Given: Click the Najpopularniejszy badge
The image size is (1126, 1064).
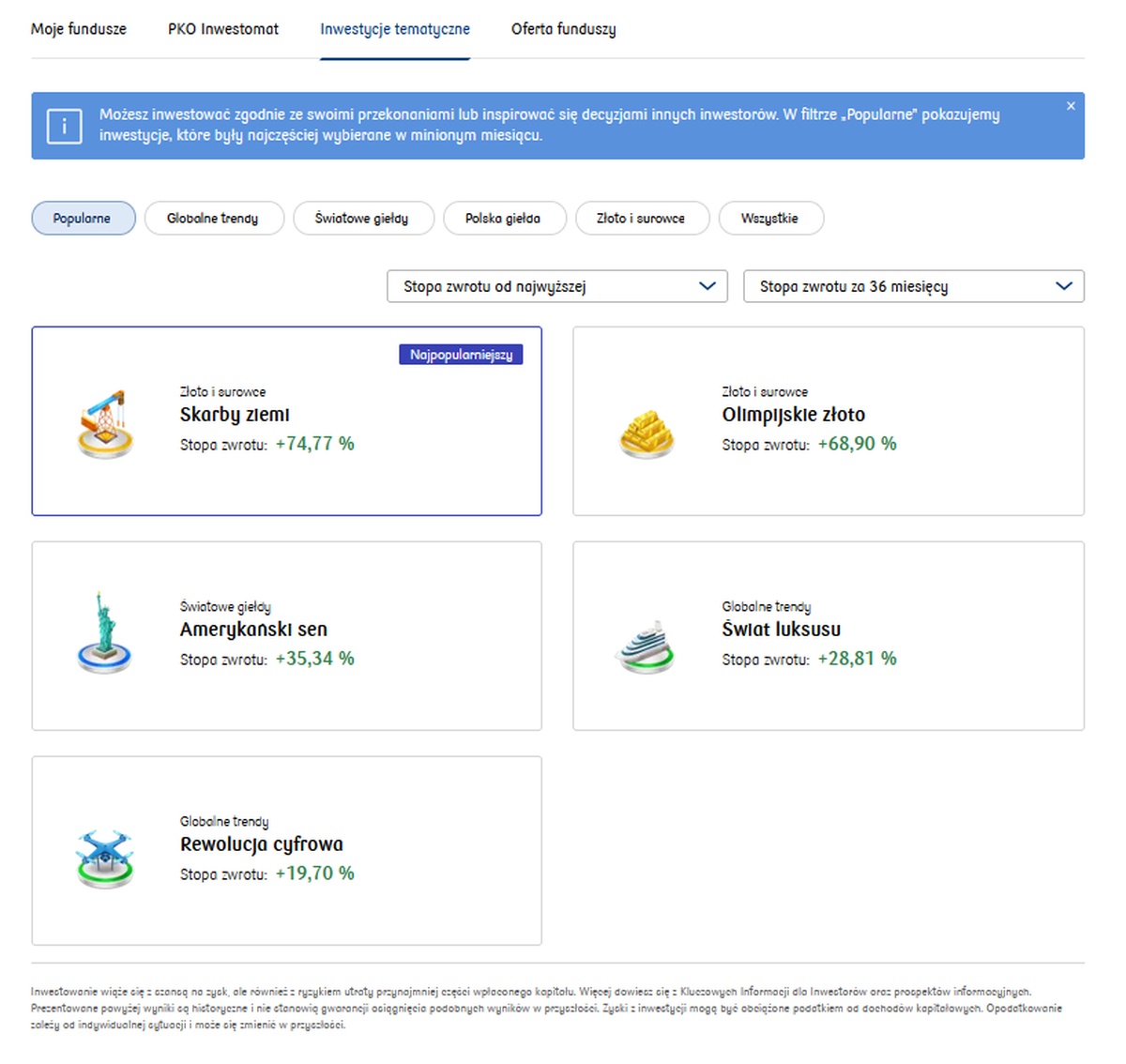Looking at the screenshot, I should coord(461,355).
